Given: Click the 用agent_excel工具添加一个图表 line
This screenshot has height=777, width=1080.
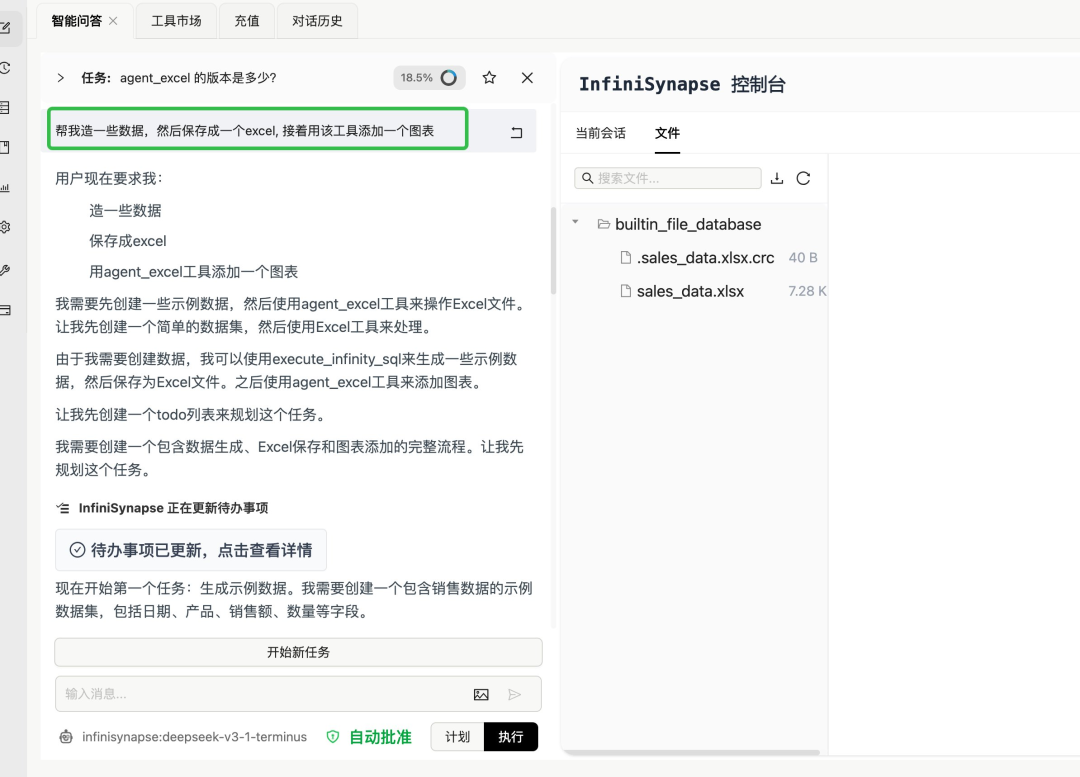Looking at the screenshot, I should 194,272.
